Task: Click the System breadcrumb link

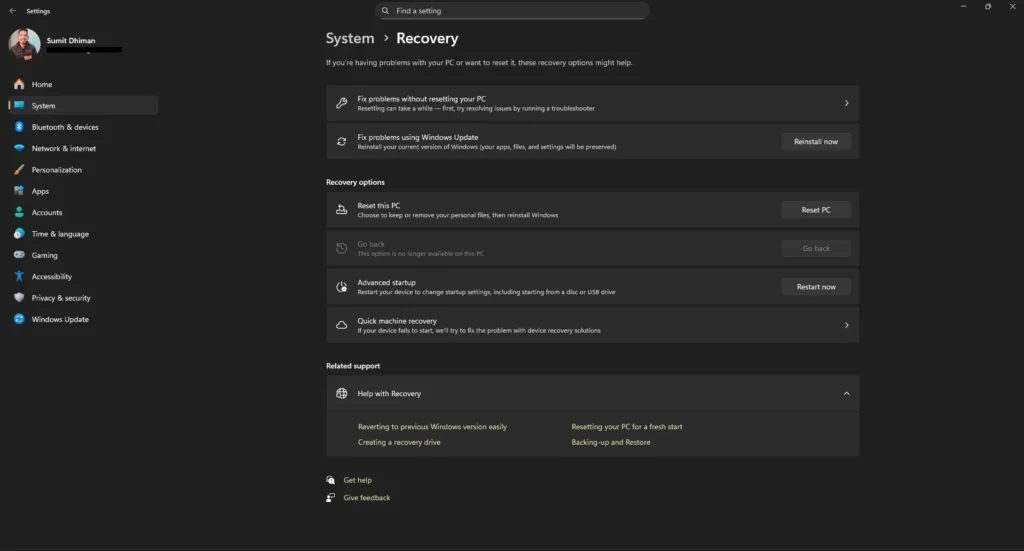Action: pos(350,39)
